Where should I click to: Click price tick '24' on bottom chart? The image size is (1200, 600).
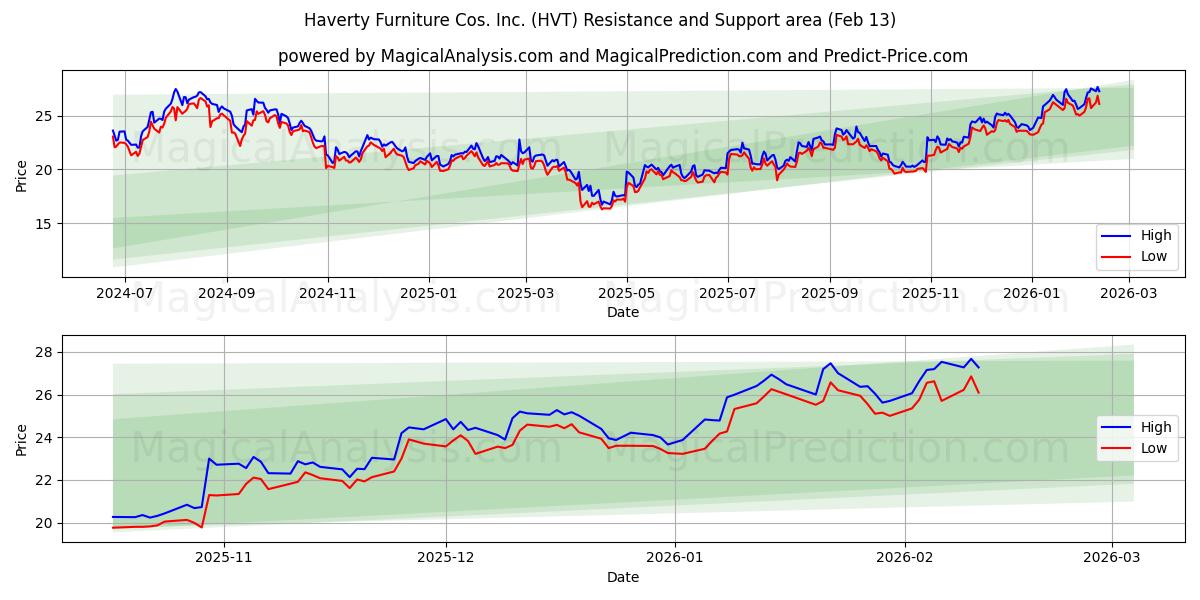[x=46, y=438]
